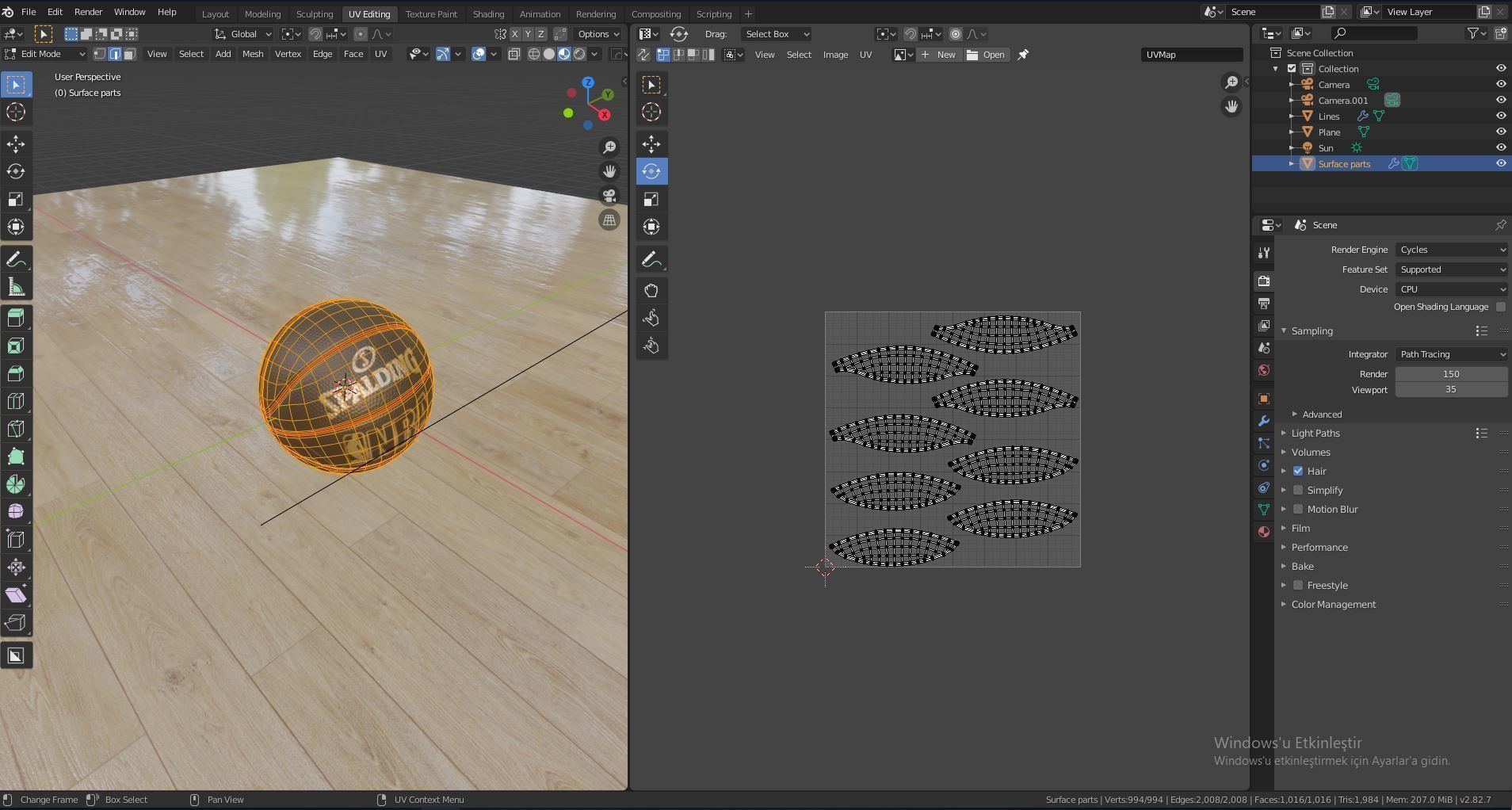Hide the Plane object in outliner

[x=1501, y=132]
